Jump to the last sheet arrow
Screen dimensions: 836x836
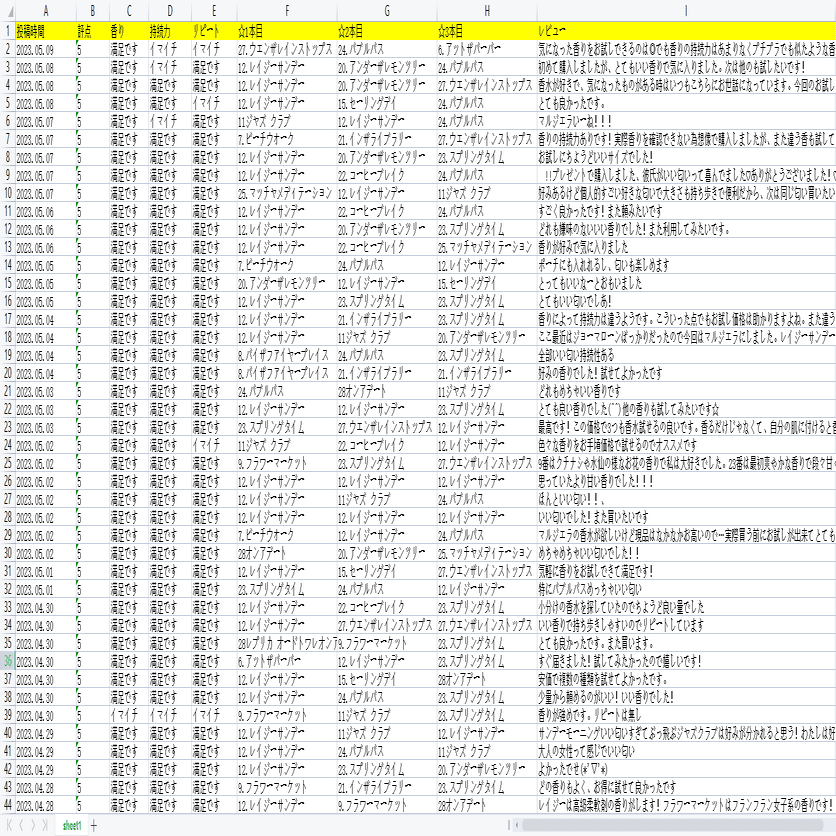45,825
